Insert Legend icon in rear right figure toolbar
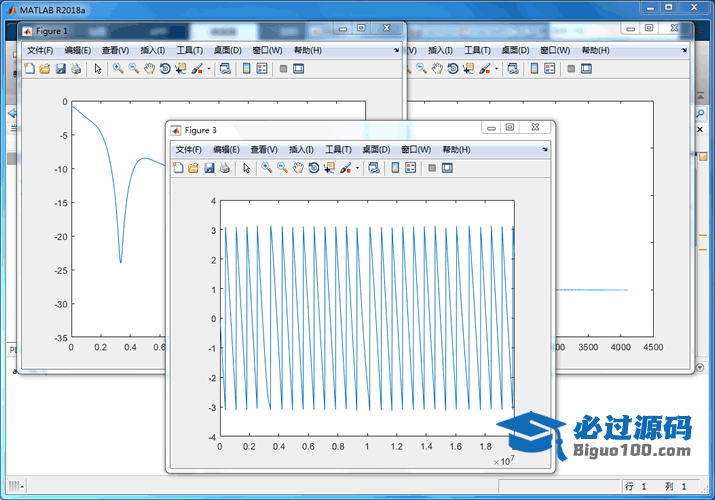Image resolution: width=715 pixels, height=500 pixels. 550,69
